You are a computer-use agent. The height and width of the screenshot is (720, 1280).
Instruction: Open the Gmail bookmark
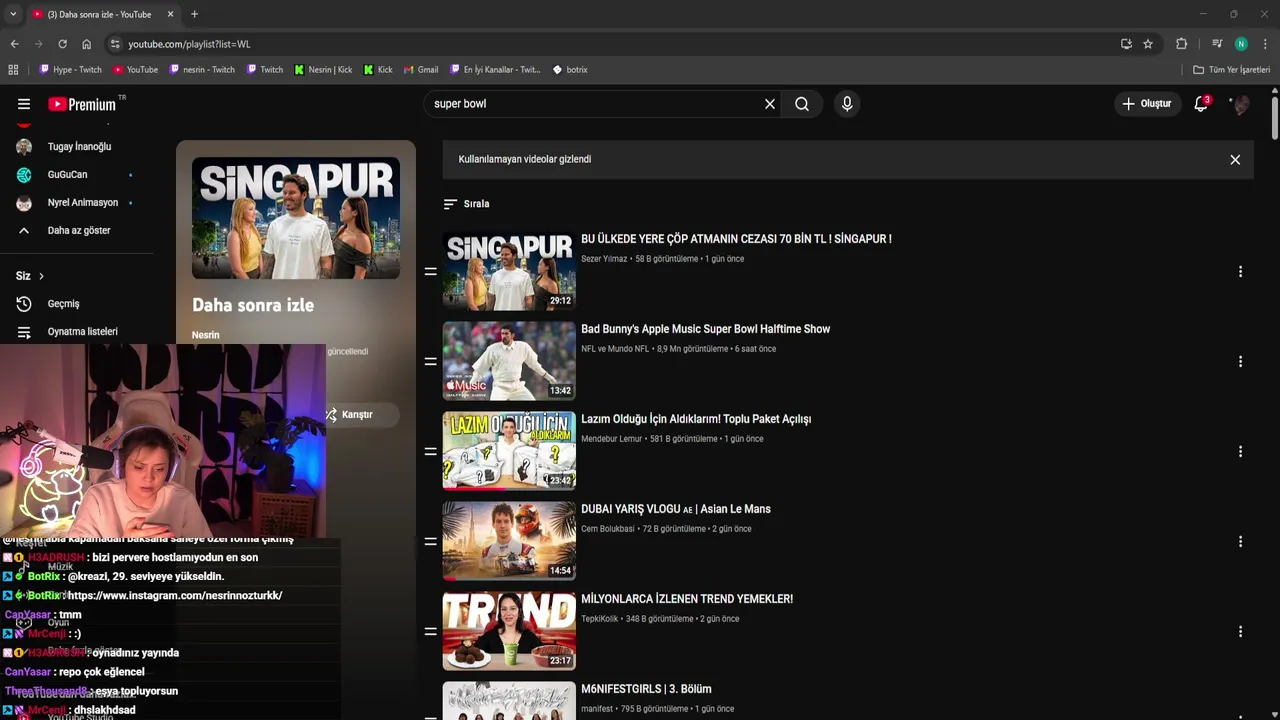pos(421,70)
